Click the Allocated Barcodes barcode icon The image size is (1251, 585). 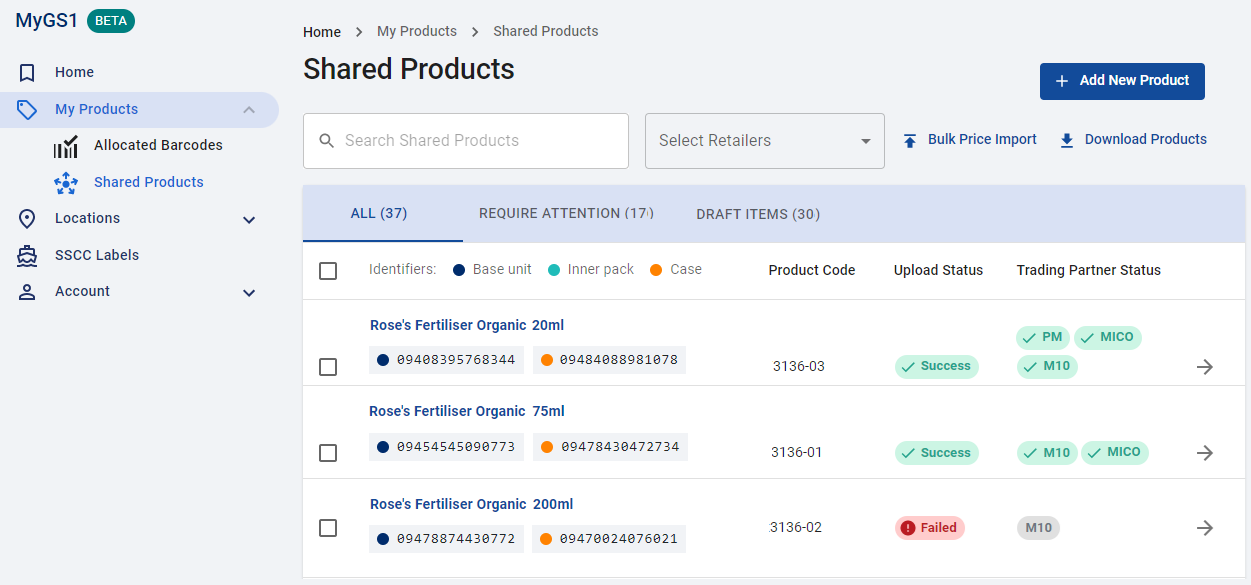(66, 147)
